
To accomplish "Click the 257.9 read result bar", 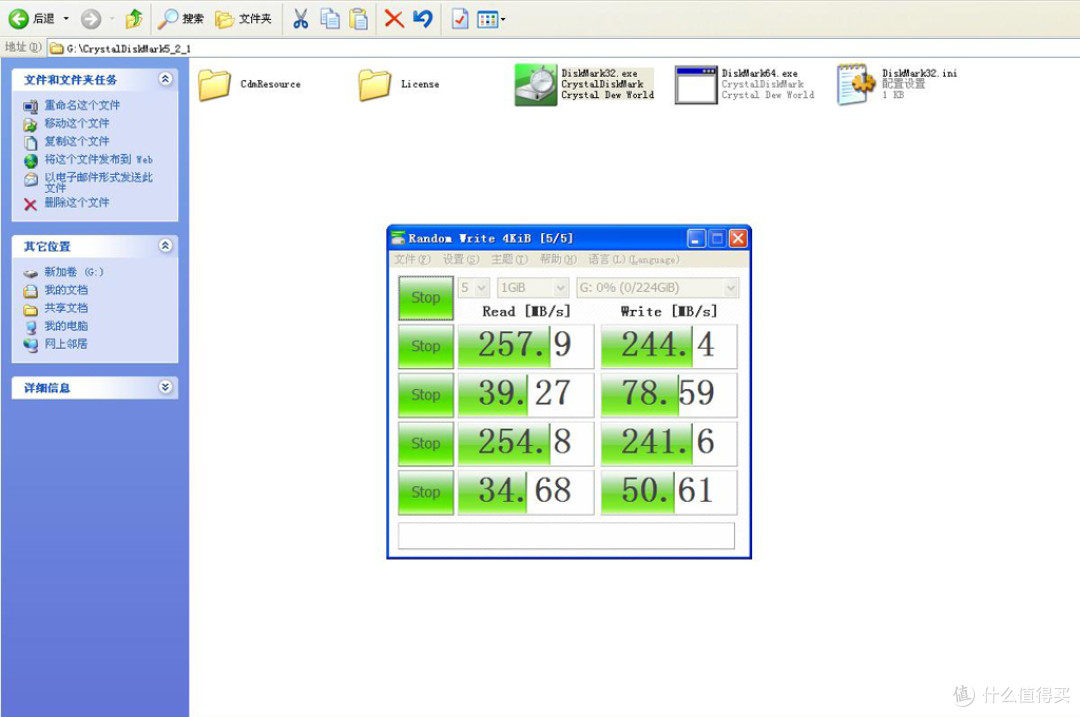I will click(526, 346).
